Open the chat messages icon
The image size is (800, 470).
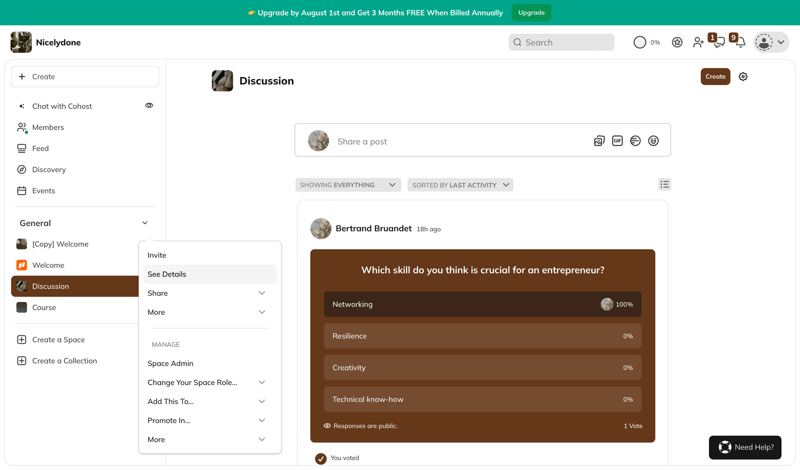[718, 43]
